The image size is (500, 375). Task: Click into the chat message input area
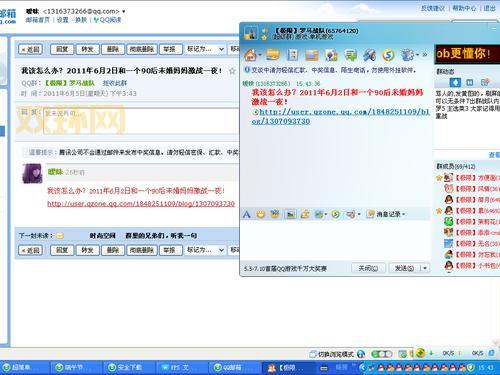(x=335, y=240)
